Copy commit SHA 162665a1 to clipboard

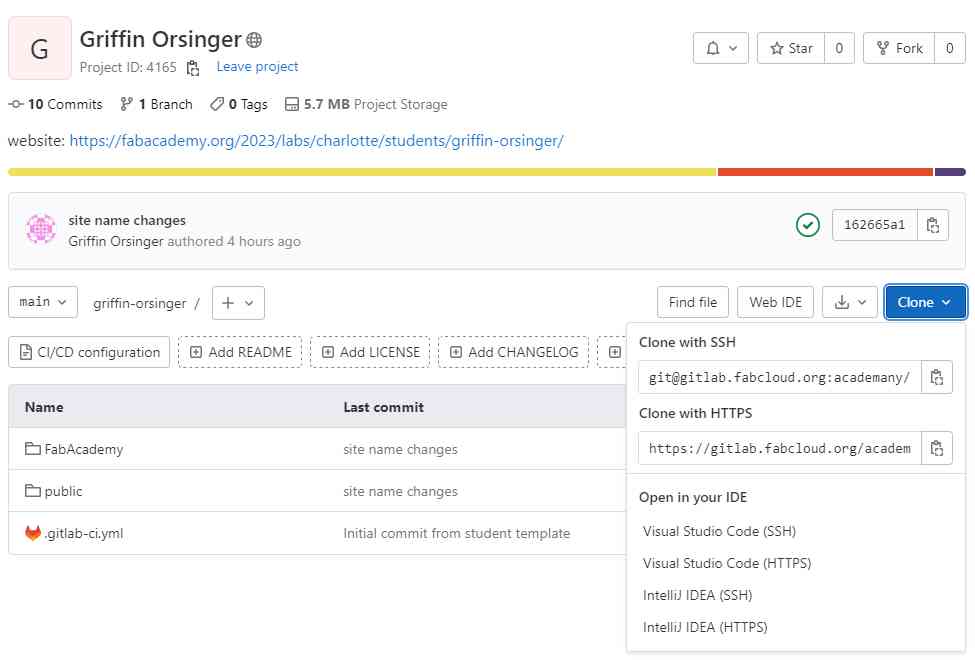(932, 225)
